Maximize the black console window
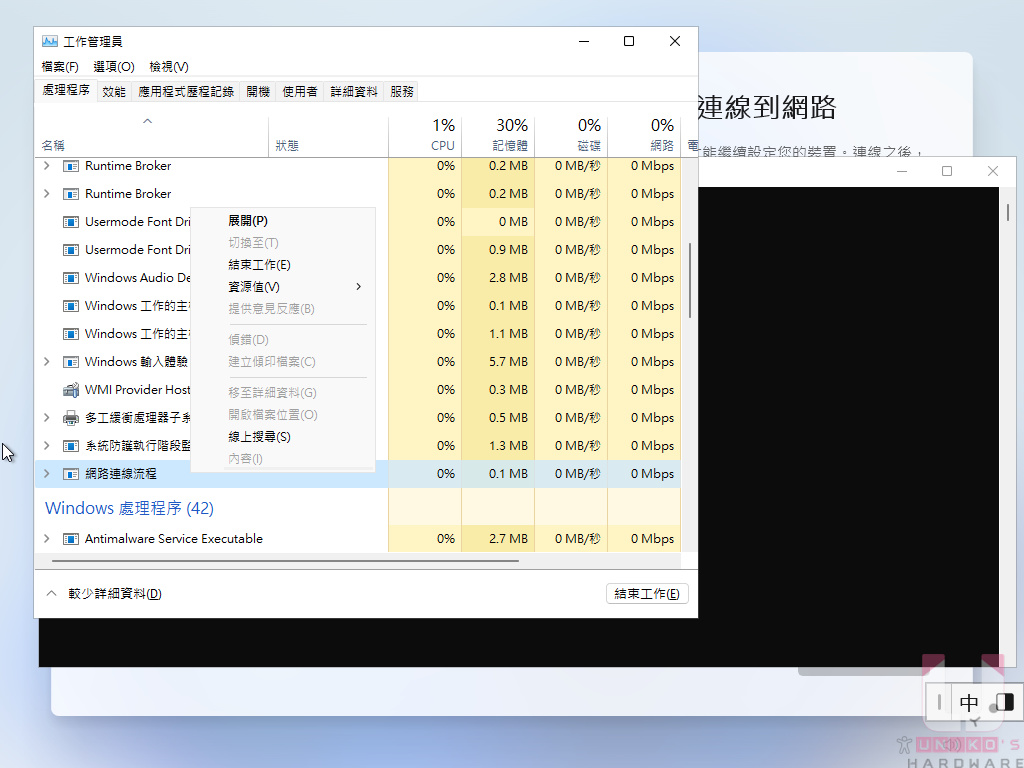The height and width of the screenshot is (768, 1024). pos(946,171)
